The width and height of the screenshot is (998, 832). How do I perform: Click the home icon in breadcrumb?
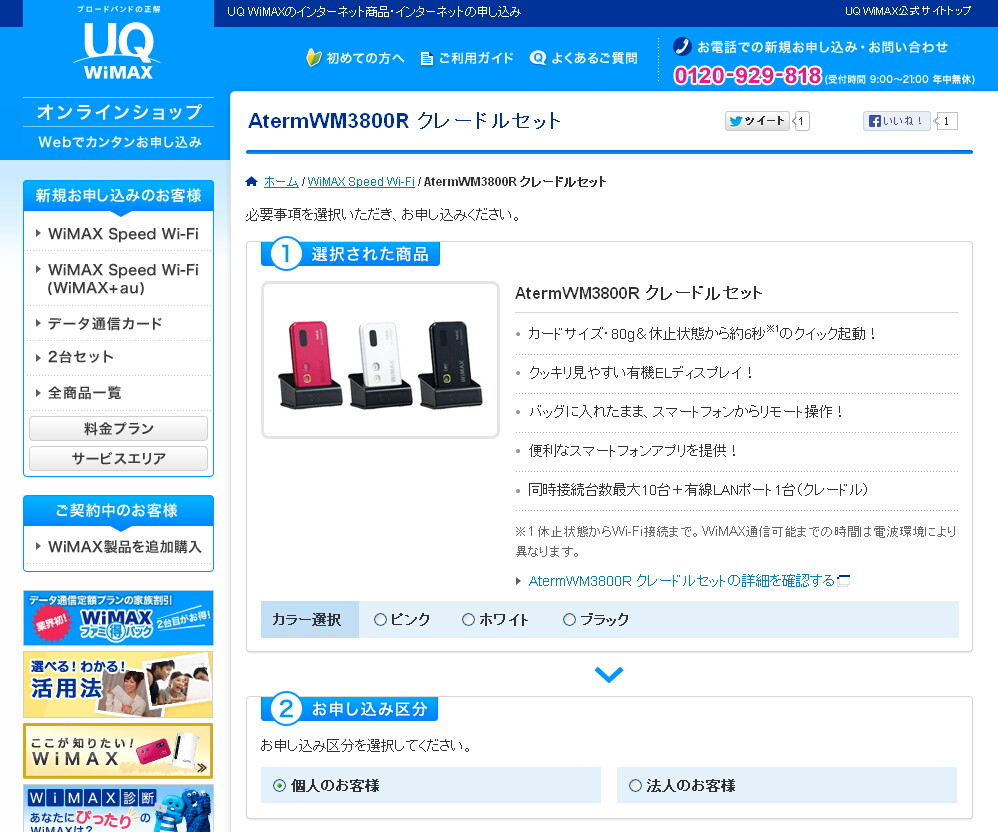pyautogui.click(x=251, y=181)
